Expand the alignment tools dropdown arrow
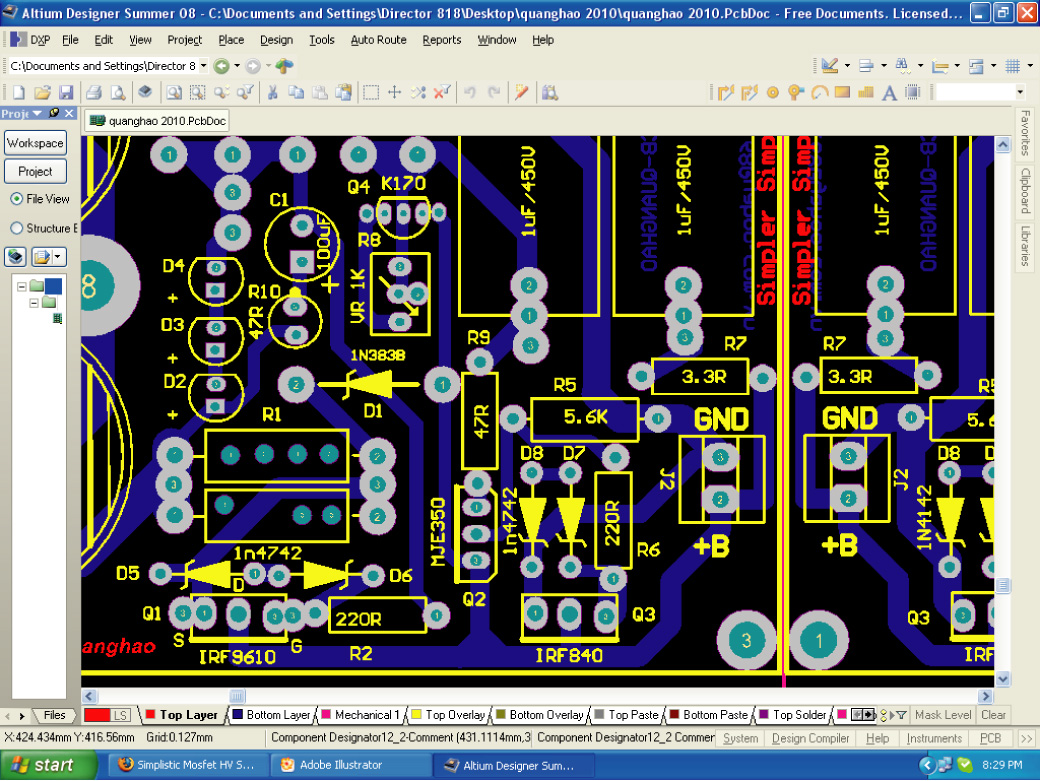This screenshot has width=1040, height=781. tap(883, 66)
